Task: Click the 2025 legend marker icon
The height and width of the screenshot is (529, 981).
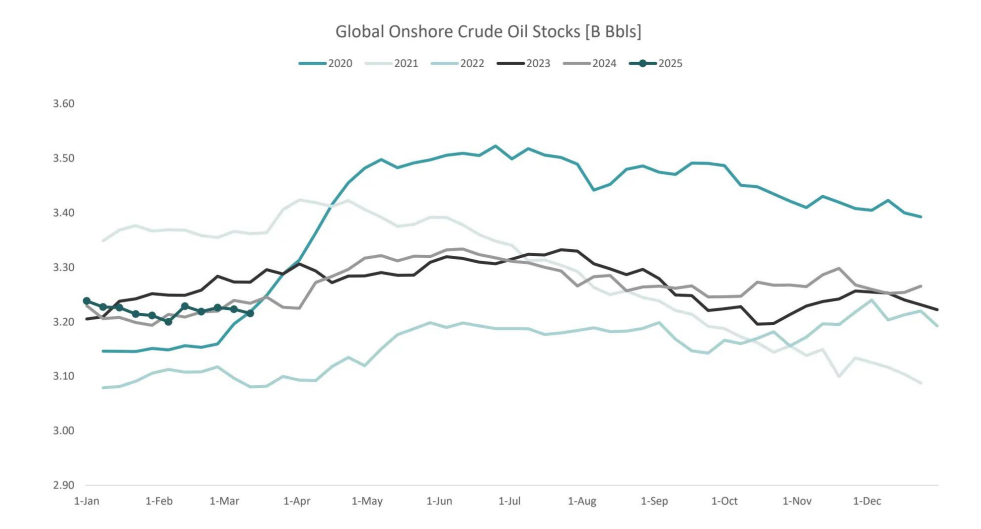Action: (x=644, y=64)
